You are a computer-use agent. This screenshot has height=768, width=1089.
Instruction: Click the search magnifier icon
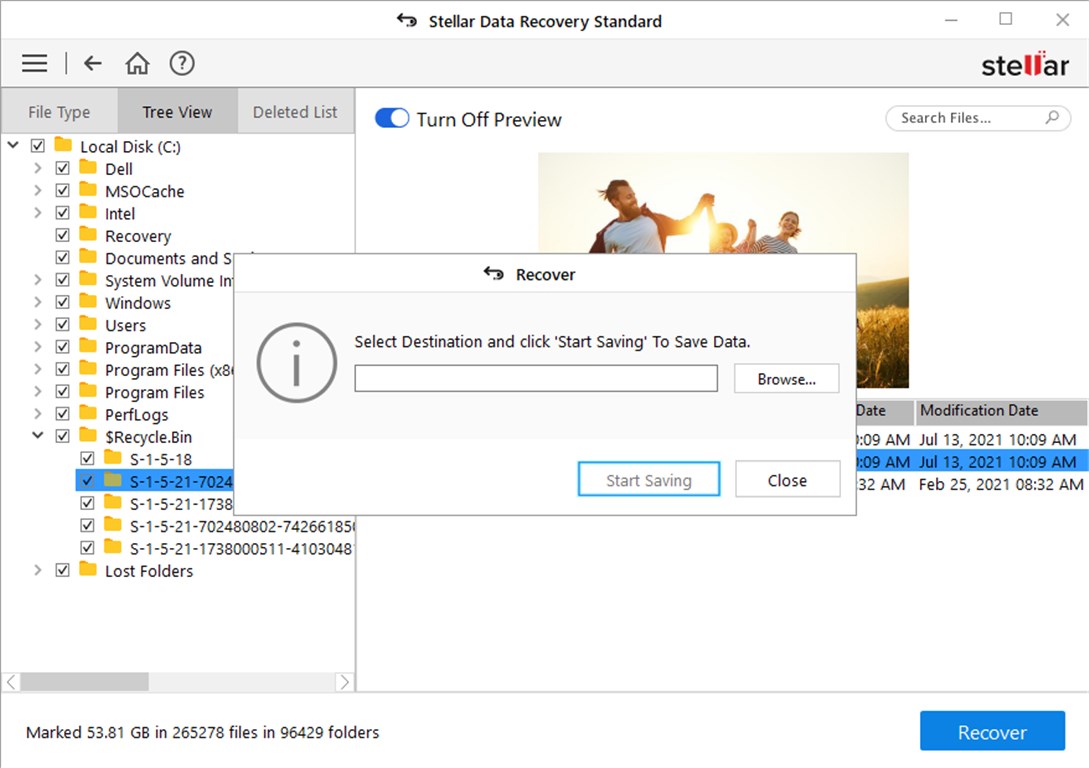(1052, 117)
